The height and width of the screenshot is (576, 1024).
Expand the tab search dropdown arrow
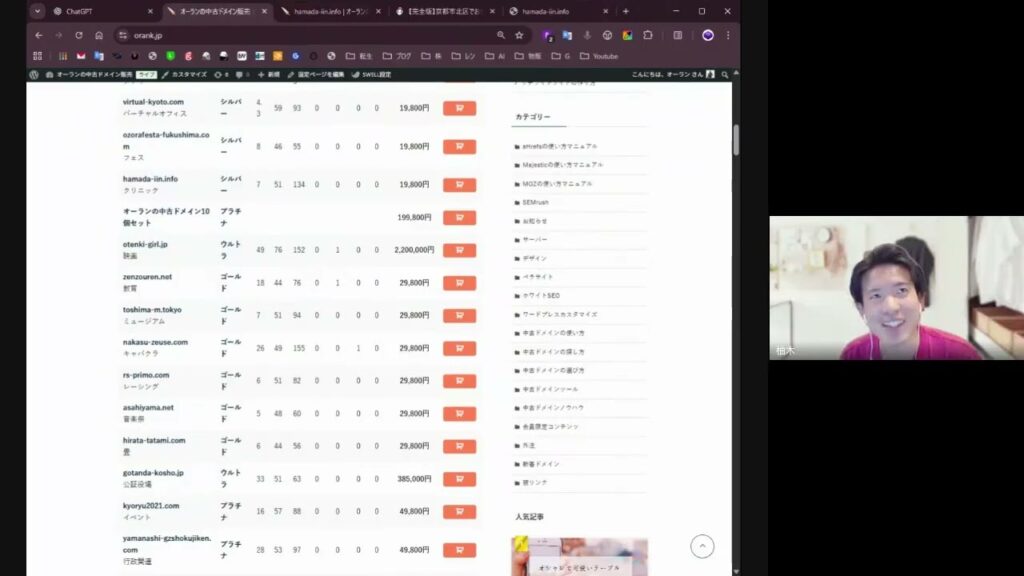pyautogui.click(x=38, y=11)
